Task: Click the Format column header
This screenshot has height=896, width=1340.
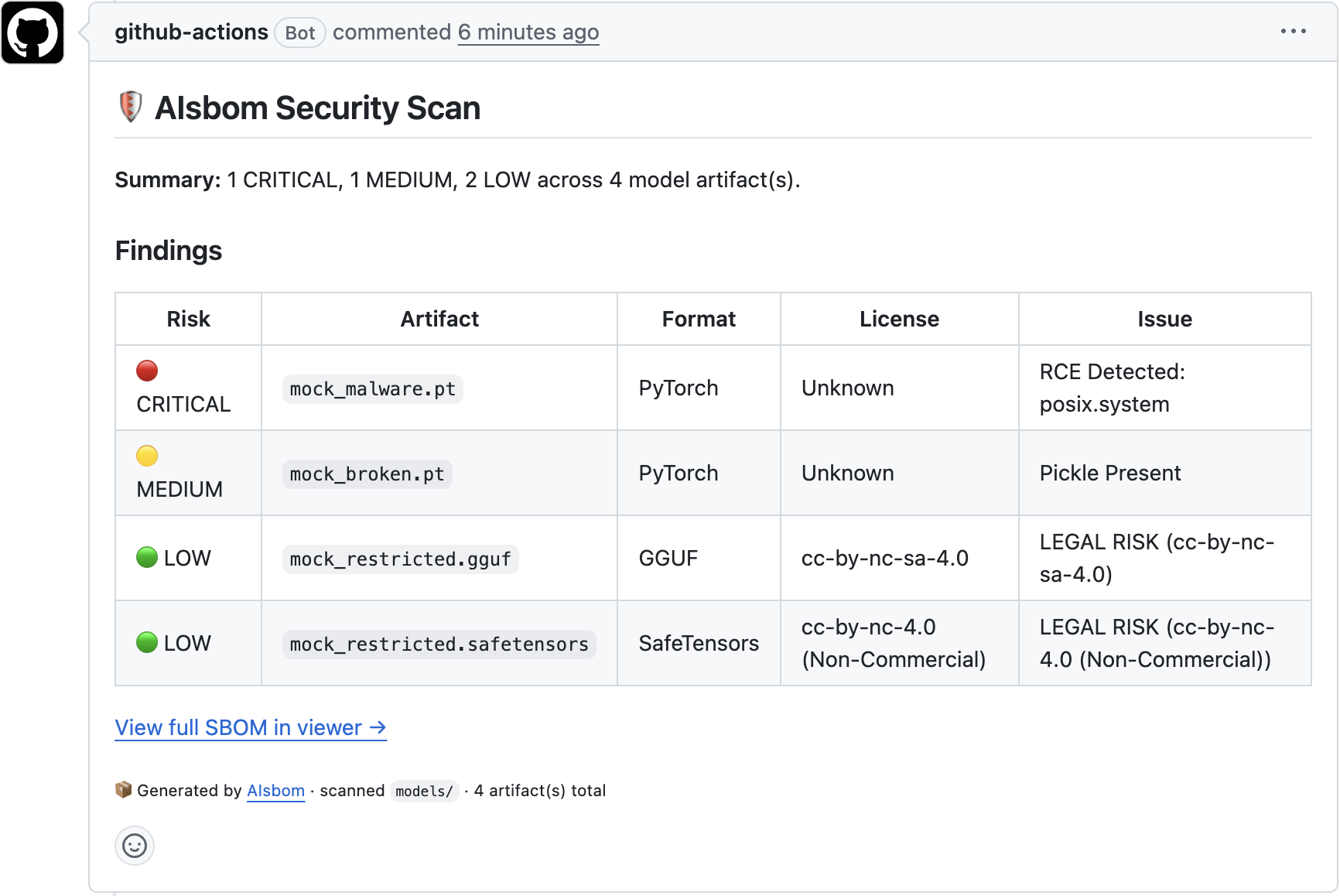Action: (x=699, y=319)
